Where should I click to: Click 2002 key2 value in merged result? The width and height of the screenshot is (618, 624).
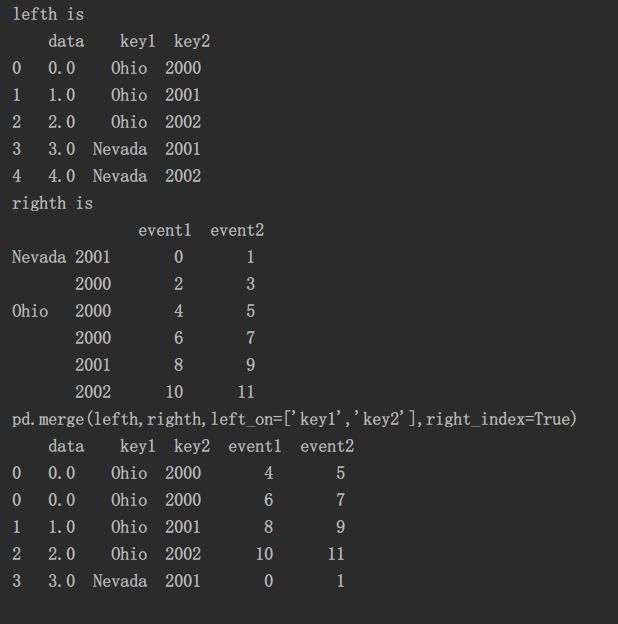pyautogui.click(x=183, y=554)
